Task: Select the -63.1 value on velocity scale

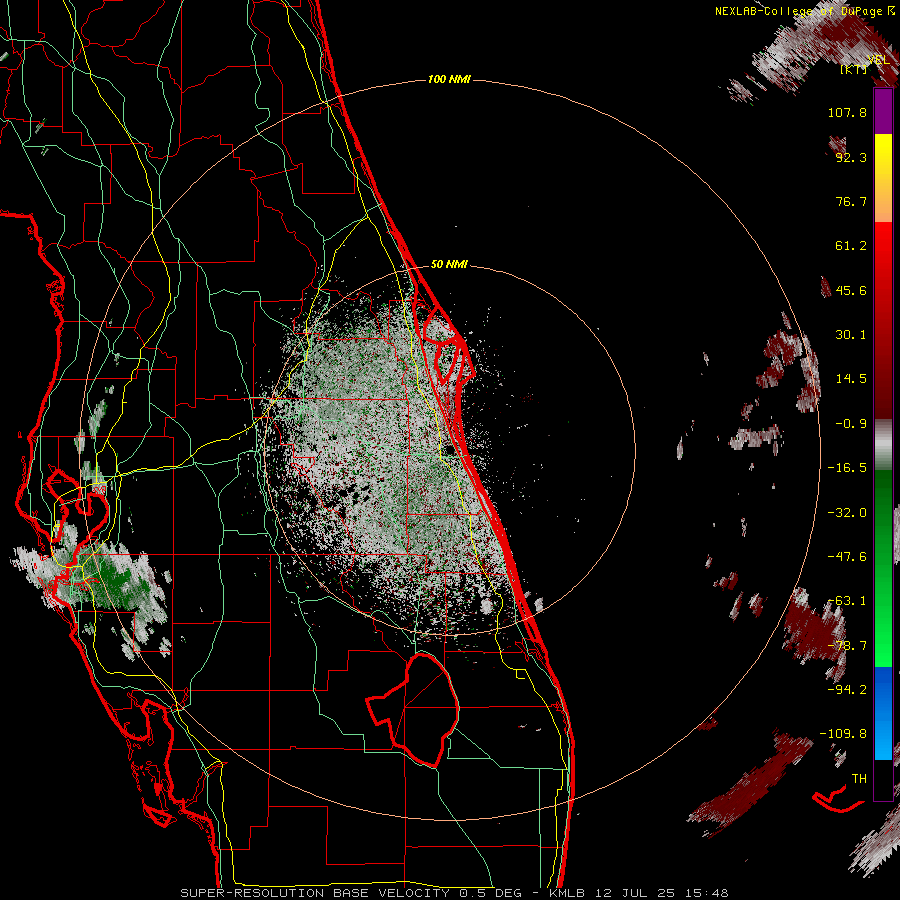Action: click(x=847, y=601)
